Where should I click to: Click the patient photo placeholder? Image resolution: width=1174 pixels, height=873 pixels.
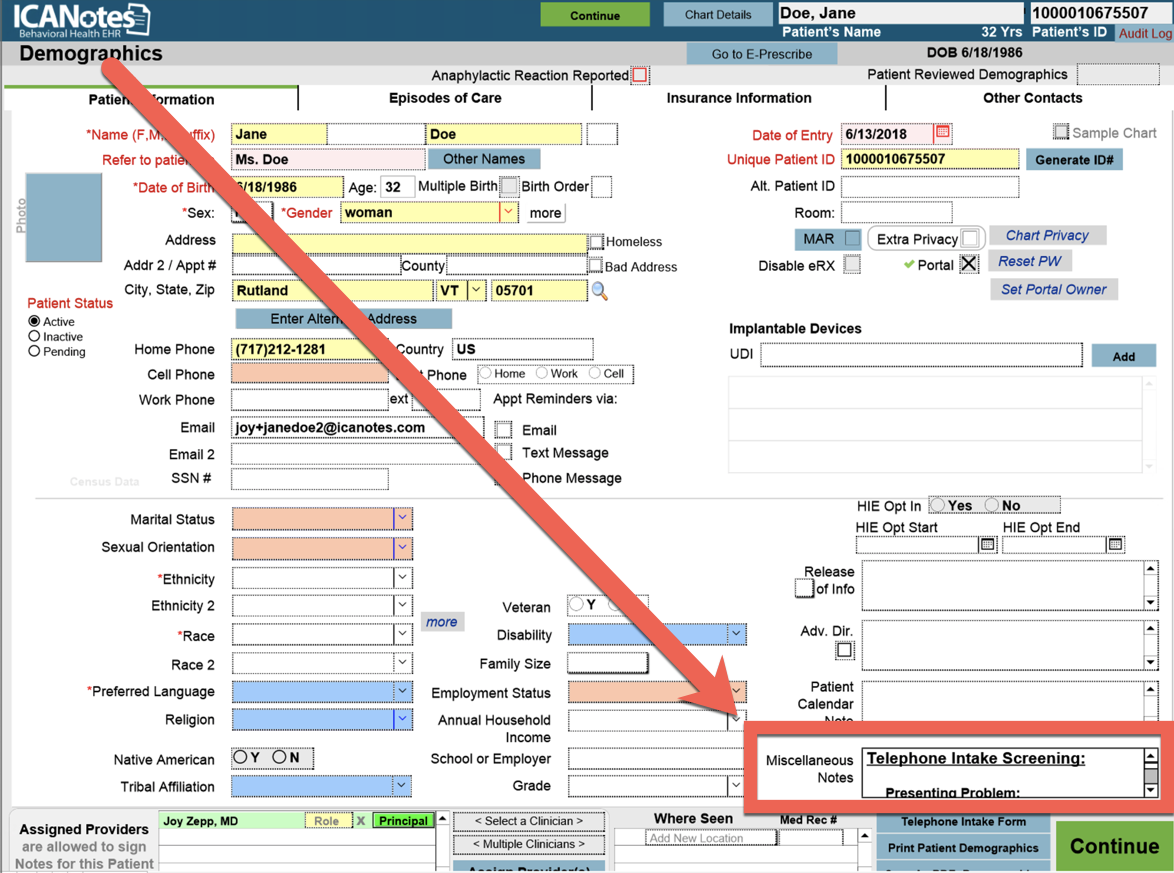pyautogui.click(x=64, y=217)
